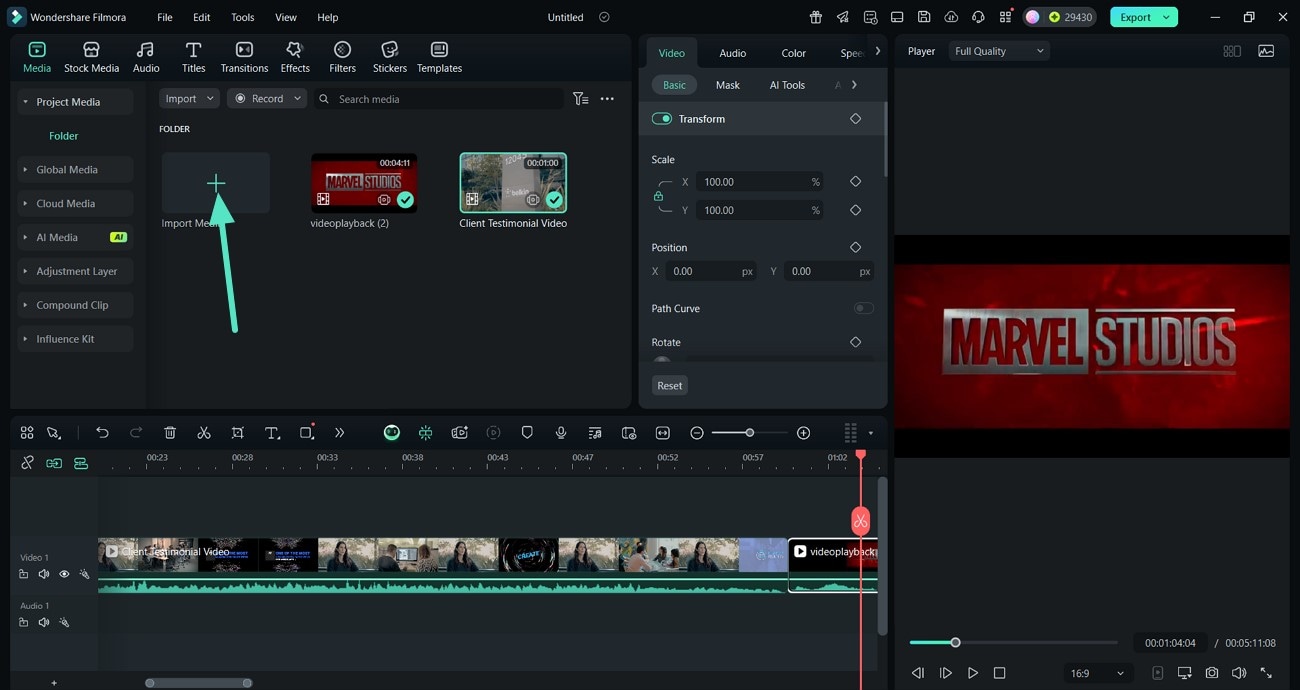
Task: Switch to the Audio properties tab
Action: [x=733, y=53]
